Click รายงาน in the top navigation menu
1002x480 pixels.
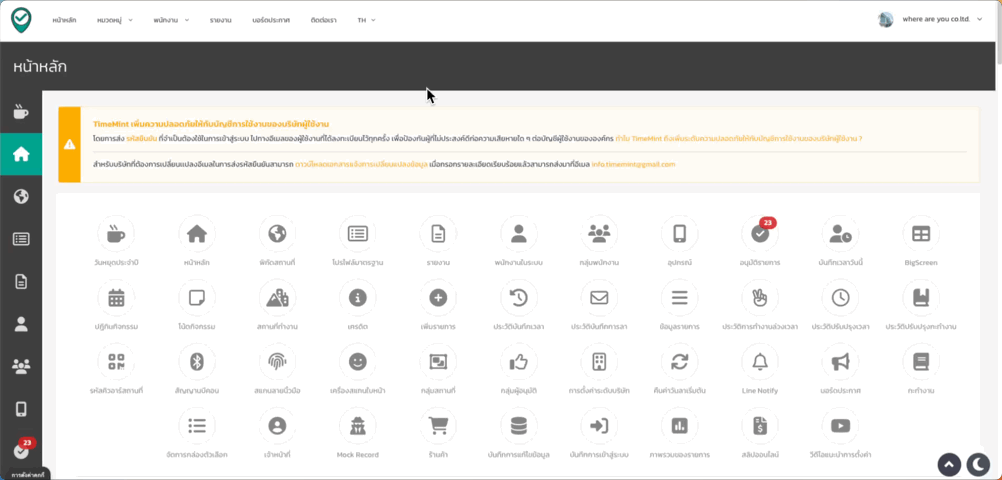point(220,20)
